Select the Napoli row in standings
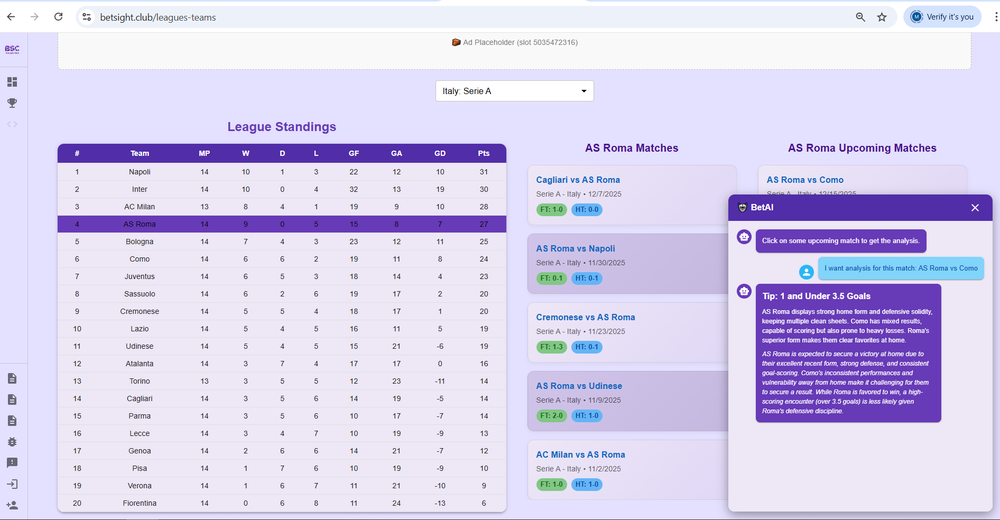This screenshot has height=520, width=1000. tap(282, 172)
